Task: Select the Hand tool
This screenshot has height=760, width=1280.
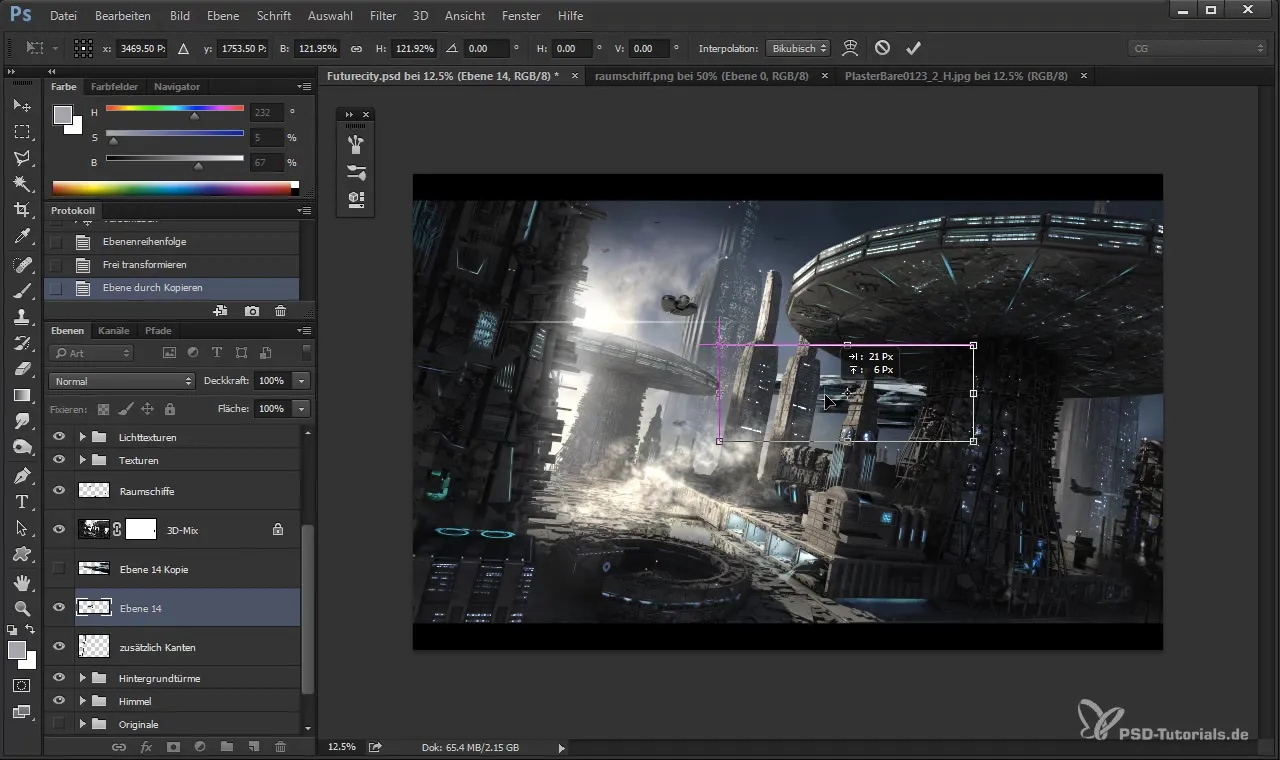Action: click(22, 582)
